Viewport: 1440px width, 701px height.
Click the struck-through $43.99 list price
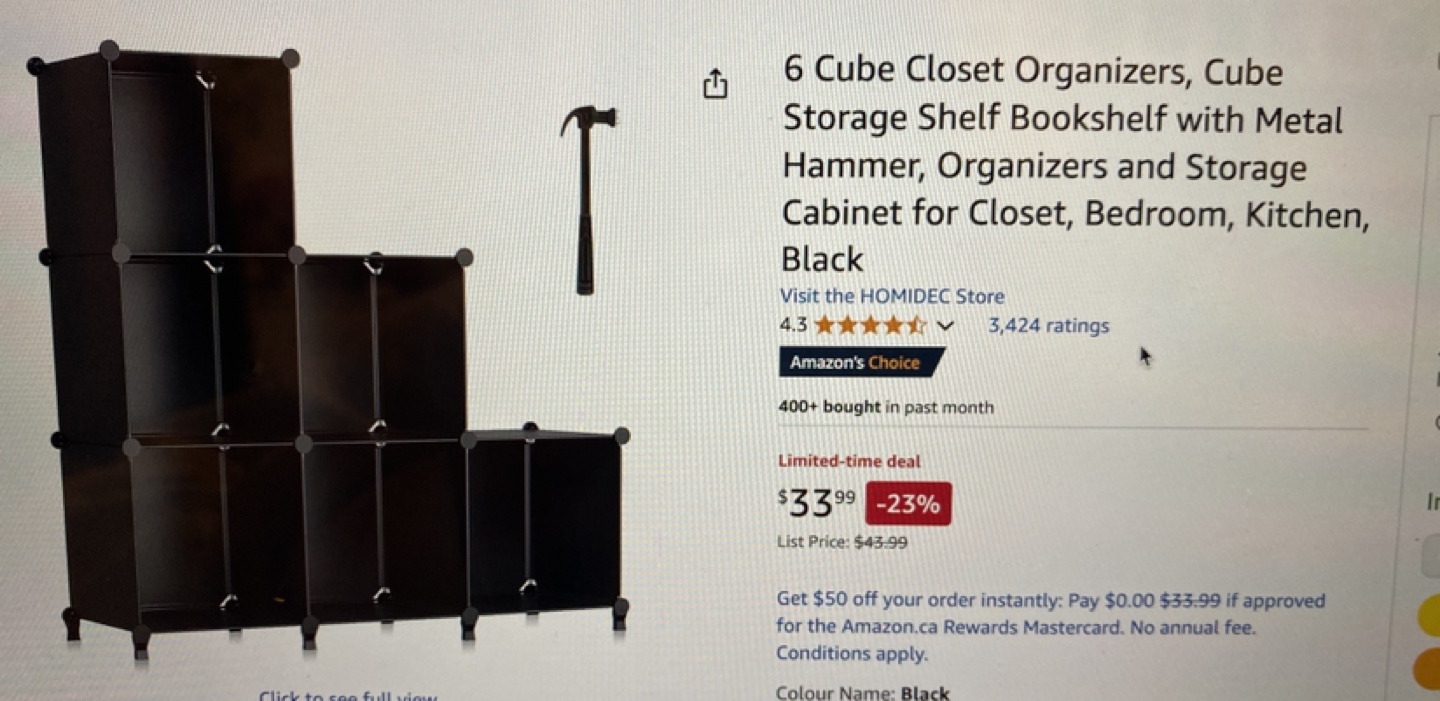881,542
